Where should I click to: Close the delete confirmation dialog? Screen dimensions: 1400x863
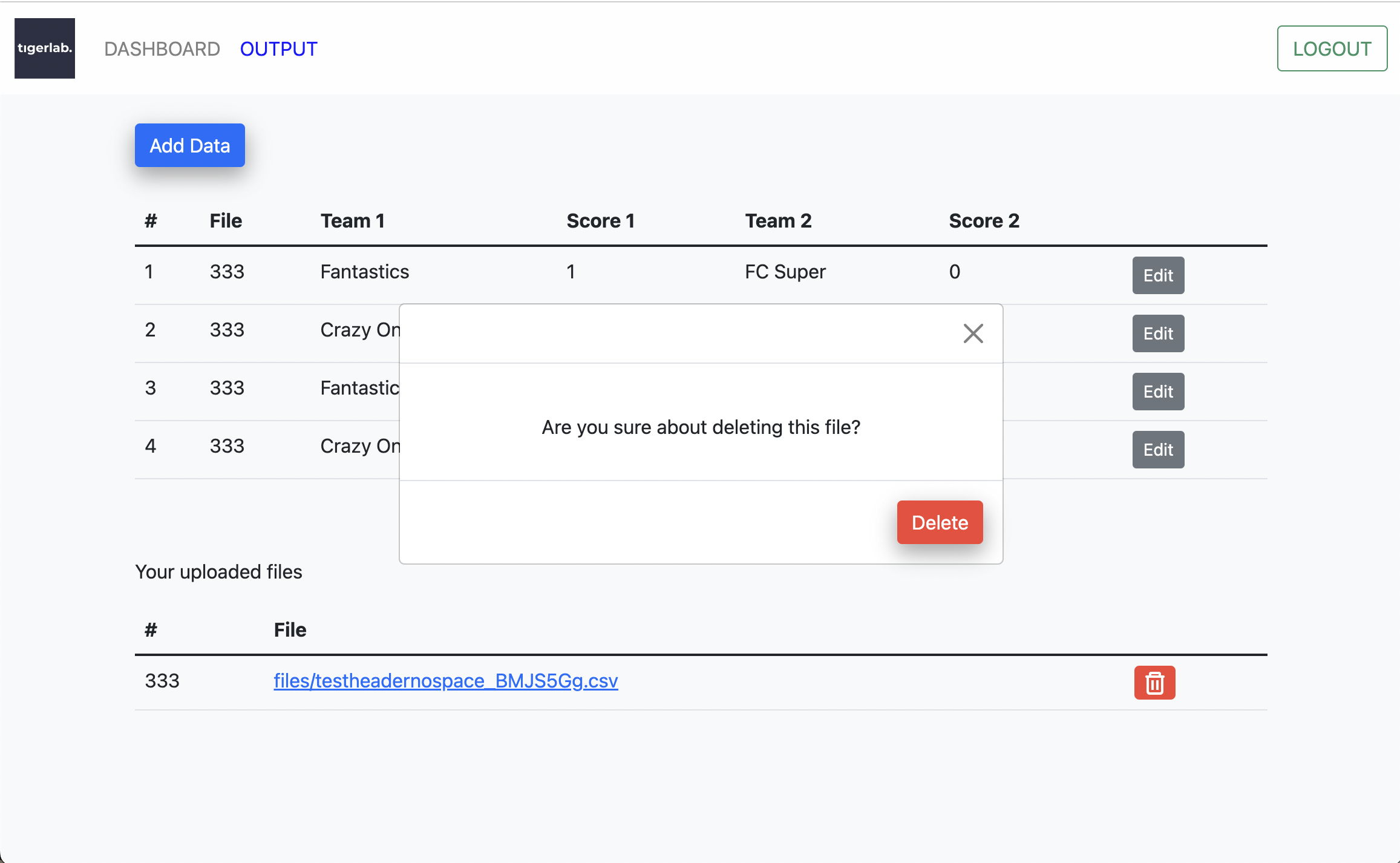click(x=973, y=333)
